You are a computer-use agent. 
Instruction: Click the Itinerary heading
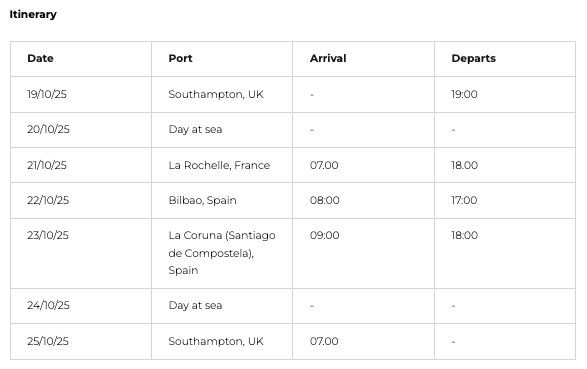point(33,14)
